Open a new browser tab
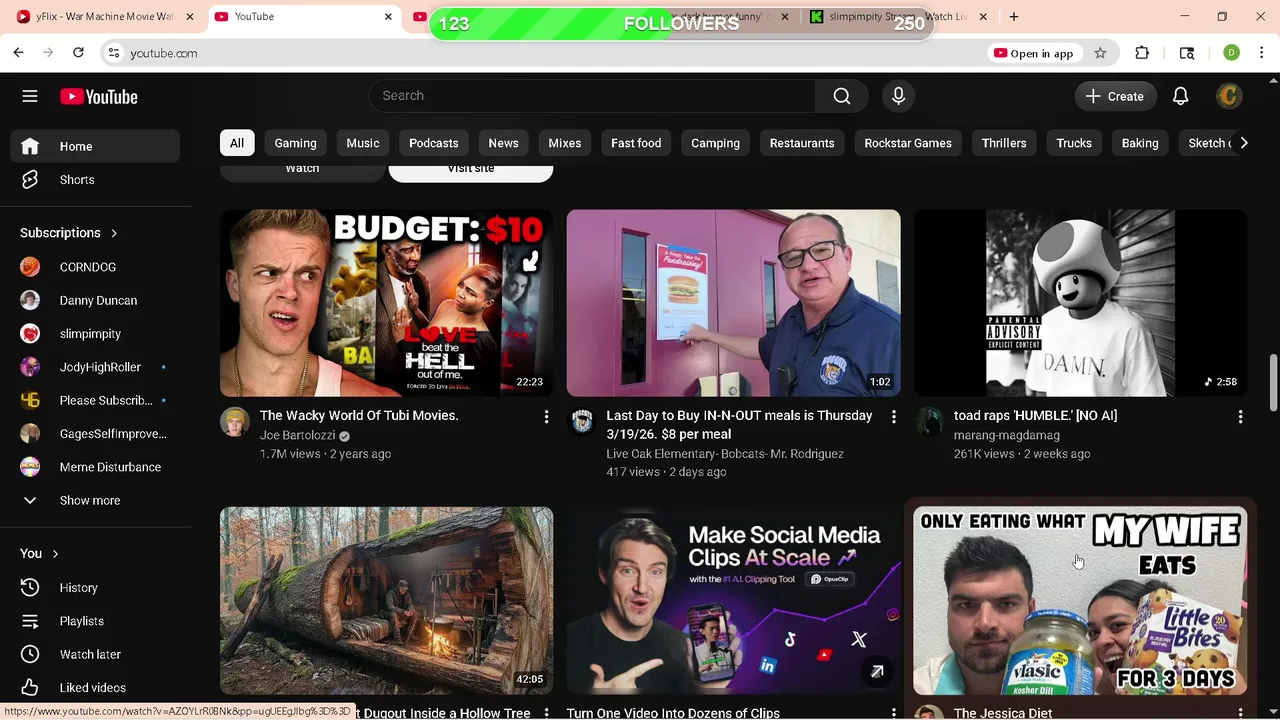 [x=1014, y=17]
